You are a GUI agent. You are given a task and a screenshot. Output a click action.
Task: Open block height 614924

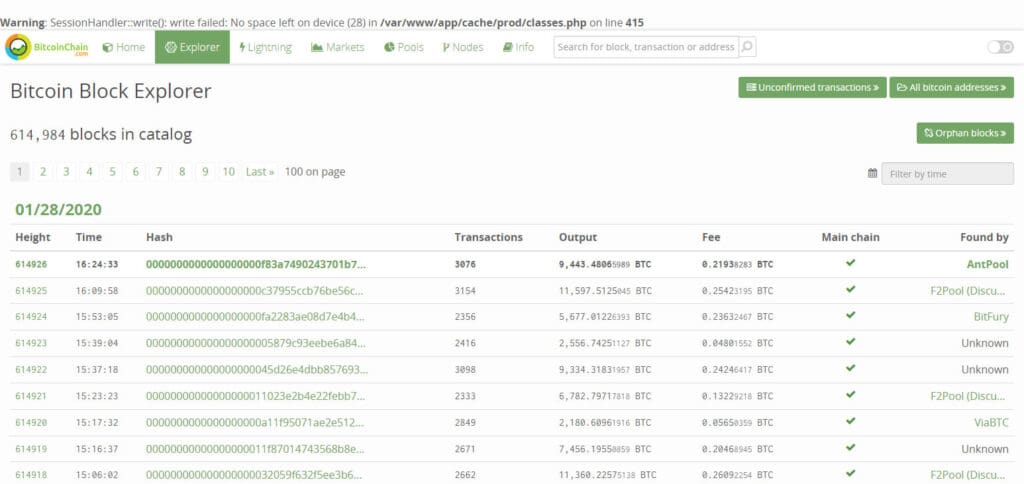pyautogui.click(x=31, y=317)
